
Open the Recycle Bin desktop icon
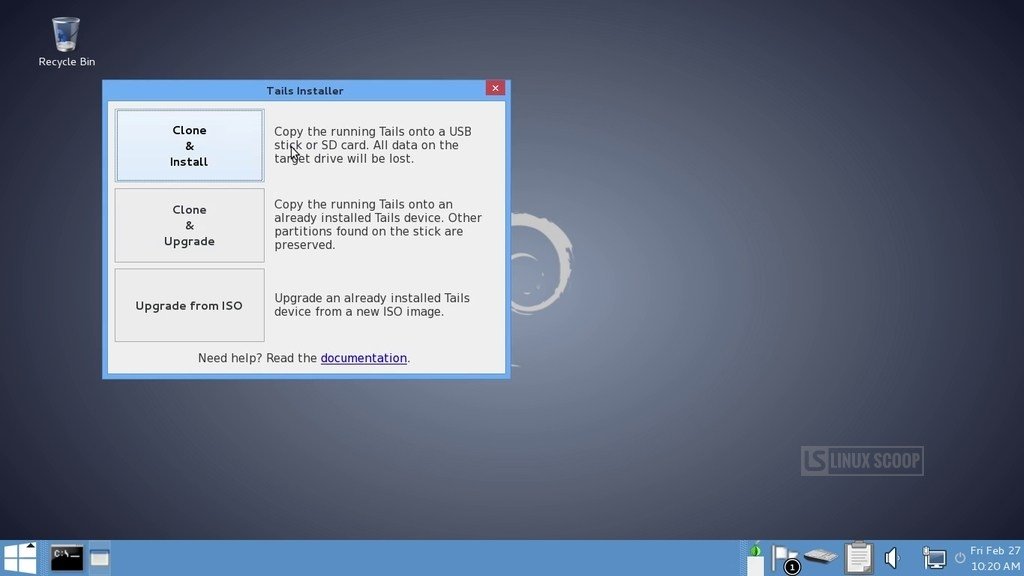pyautogui.click(x=66, y=42)
